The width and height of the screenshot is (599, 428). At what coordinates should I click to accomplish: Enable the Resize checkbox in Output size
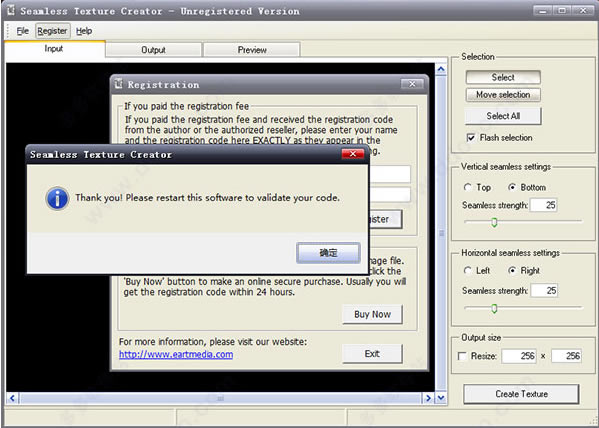(x=462, y=356)
